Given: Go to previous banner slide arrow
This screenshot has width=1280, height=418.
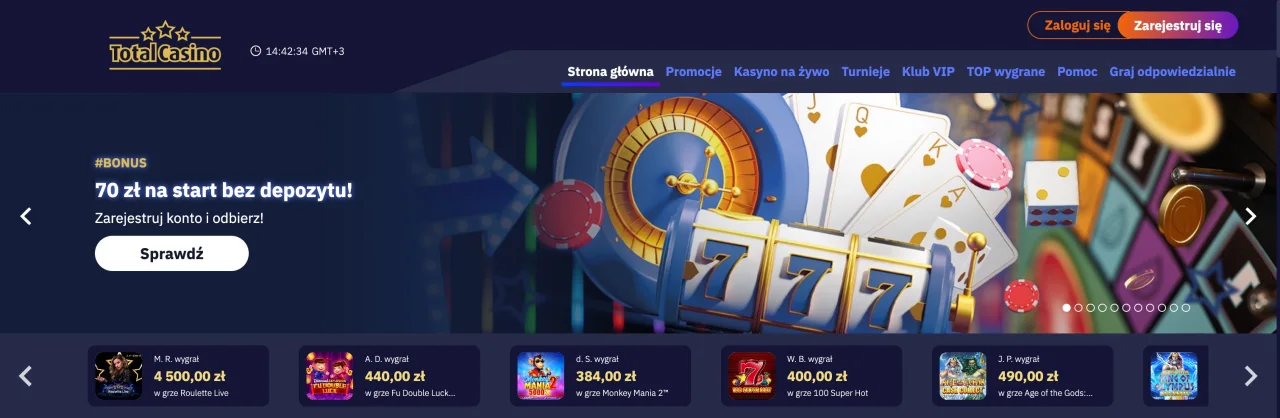Looking at the screenshot, I should (x=26, y=216).
